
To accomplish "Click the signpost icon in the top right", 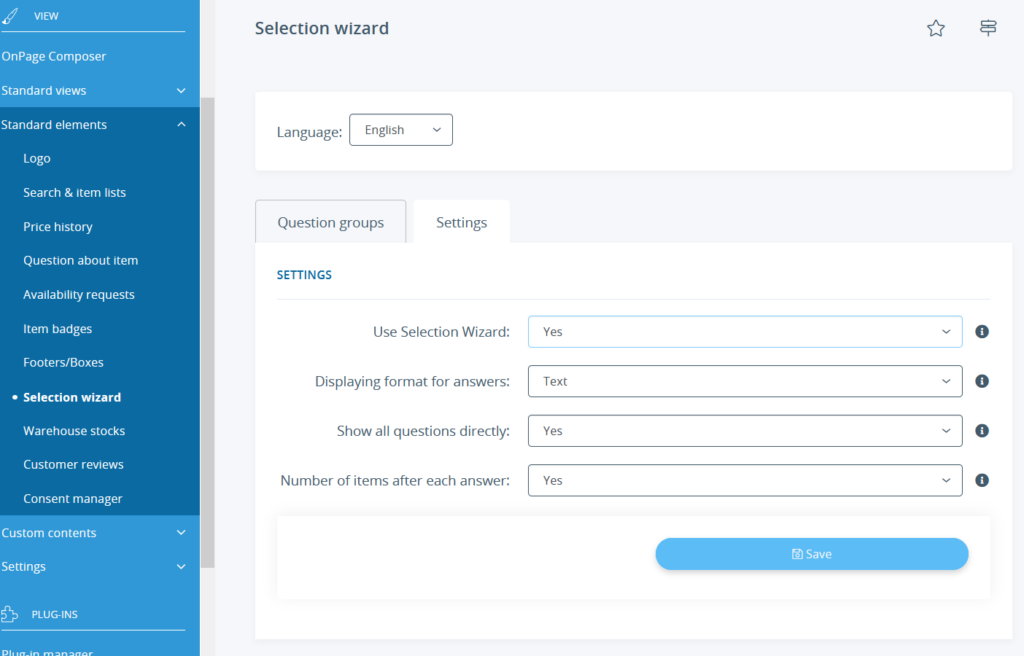I will pos(988,28).
